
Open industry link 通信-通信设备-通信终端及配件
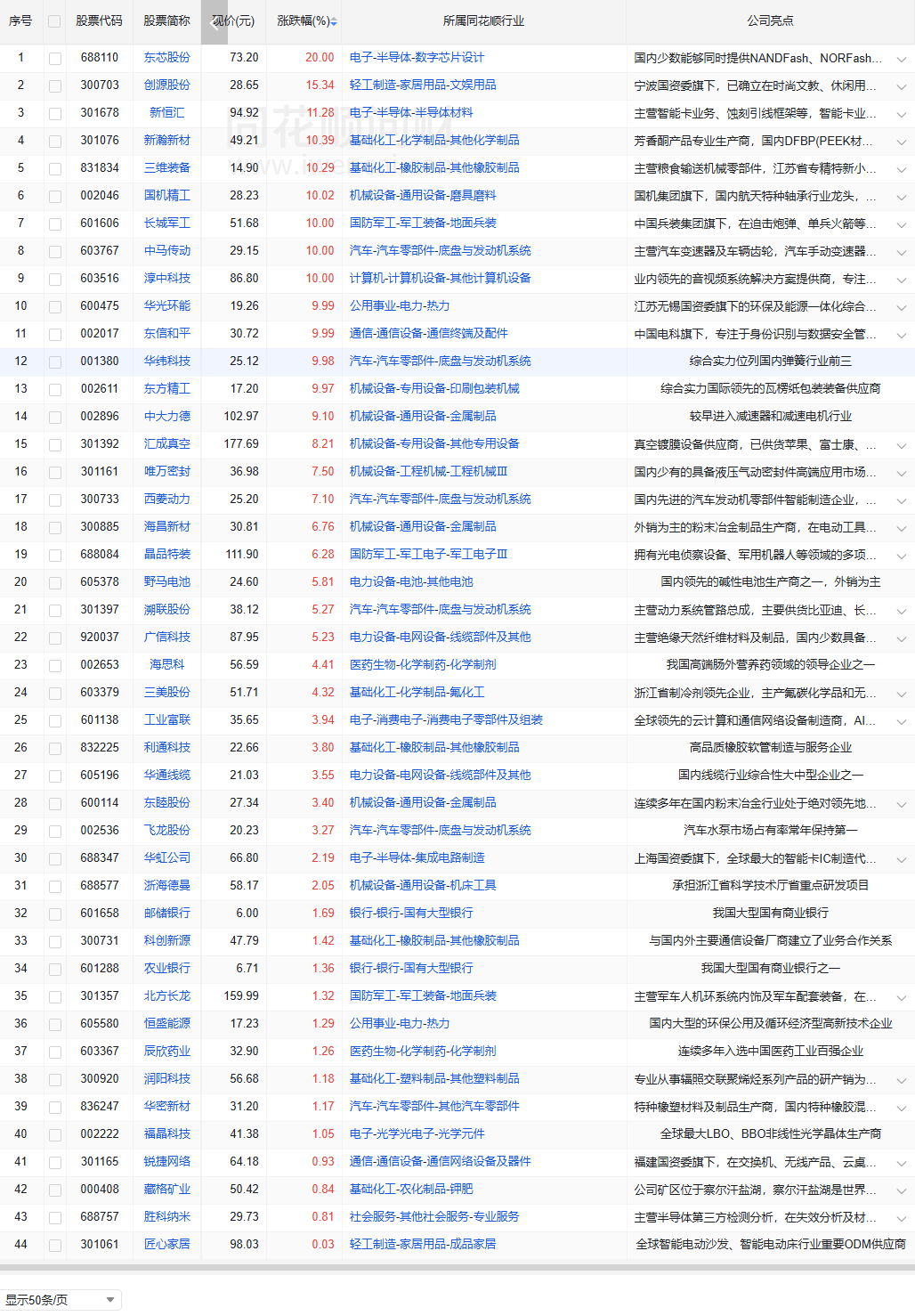pos(428,333)
